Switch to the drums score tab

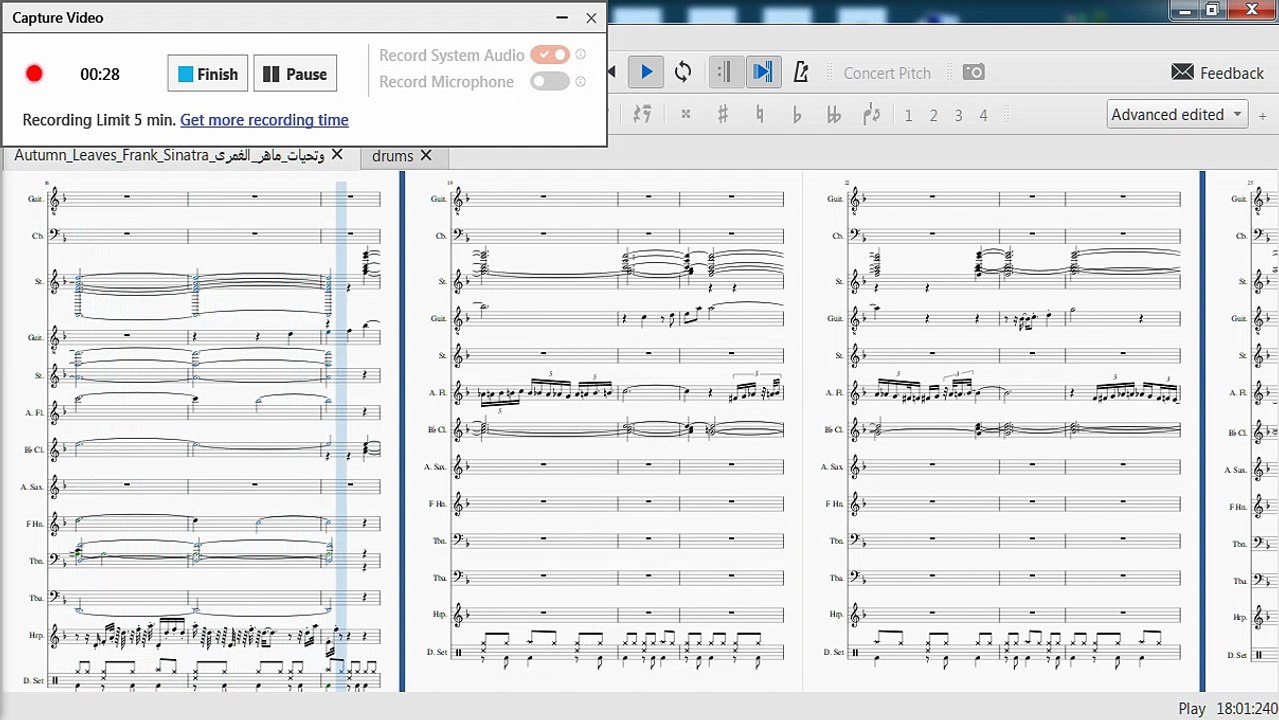(392, 156)
